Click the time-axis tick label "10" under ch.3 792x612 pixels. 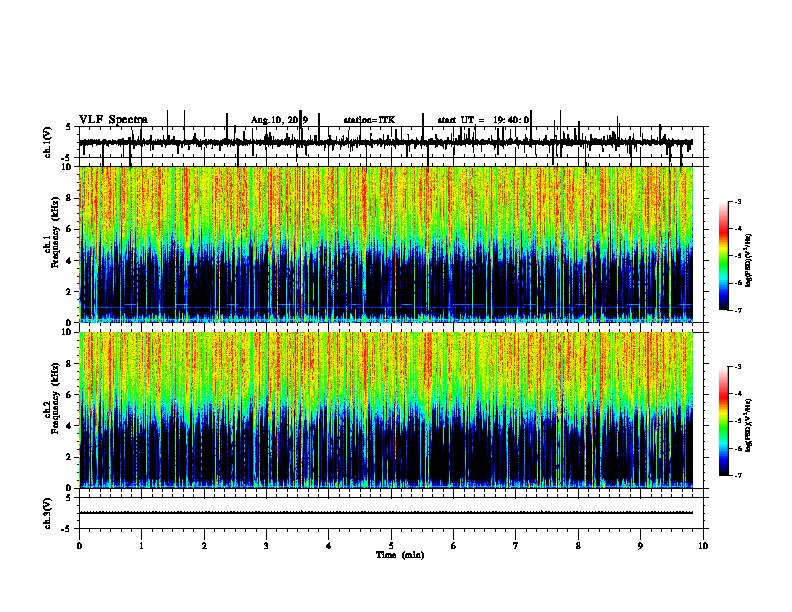[703, 546]
